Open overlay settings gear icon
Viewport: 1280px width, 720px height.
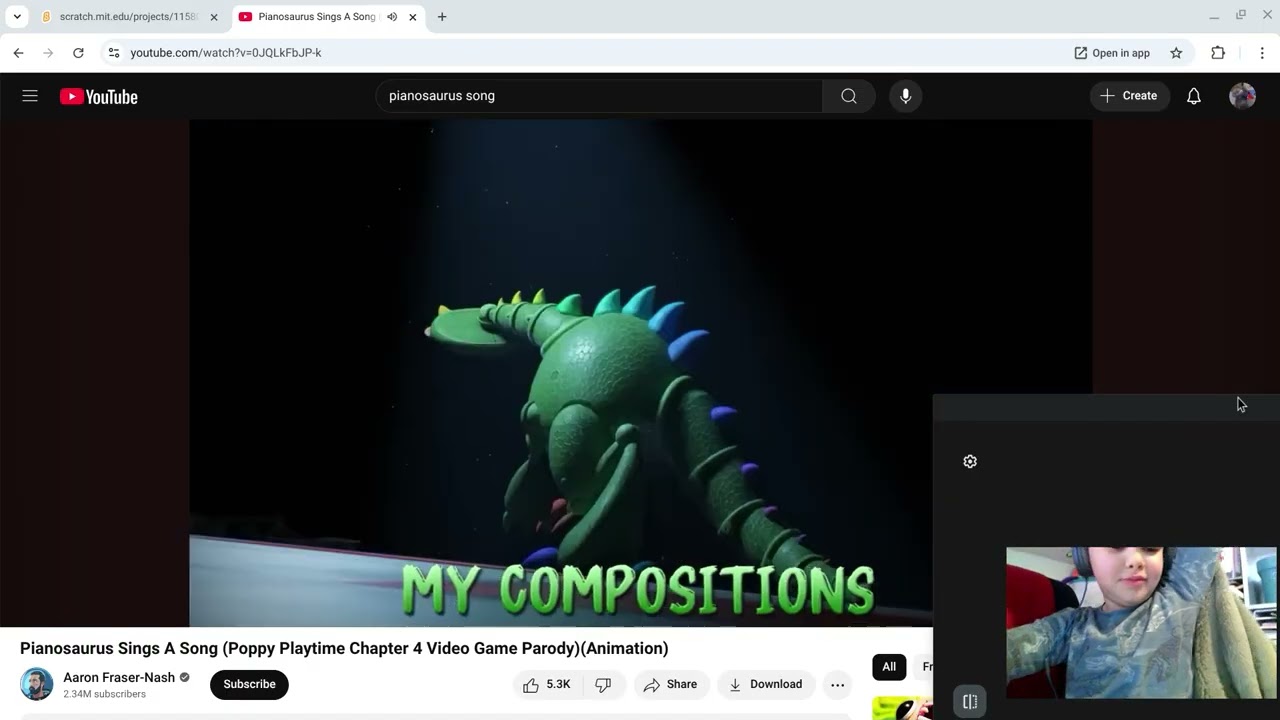[x=970, y=461]
